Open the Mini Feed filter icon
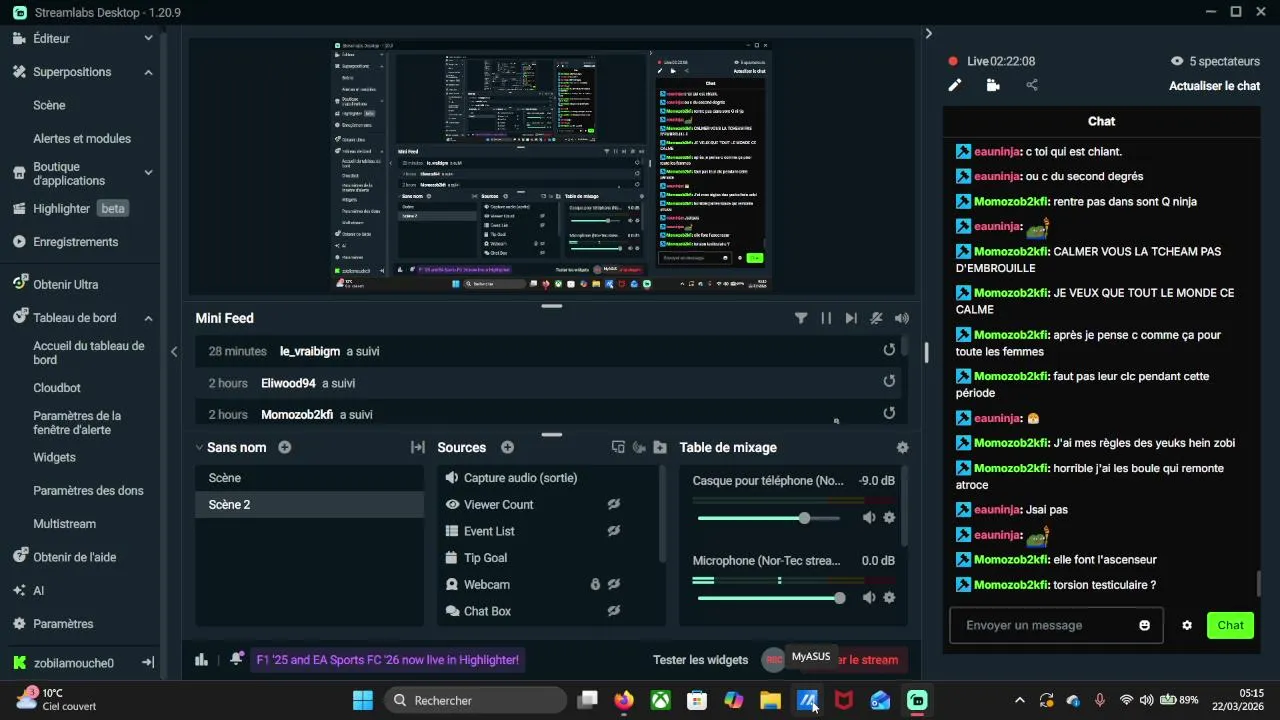1280x720 pixels. point(801,318)
